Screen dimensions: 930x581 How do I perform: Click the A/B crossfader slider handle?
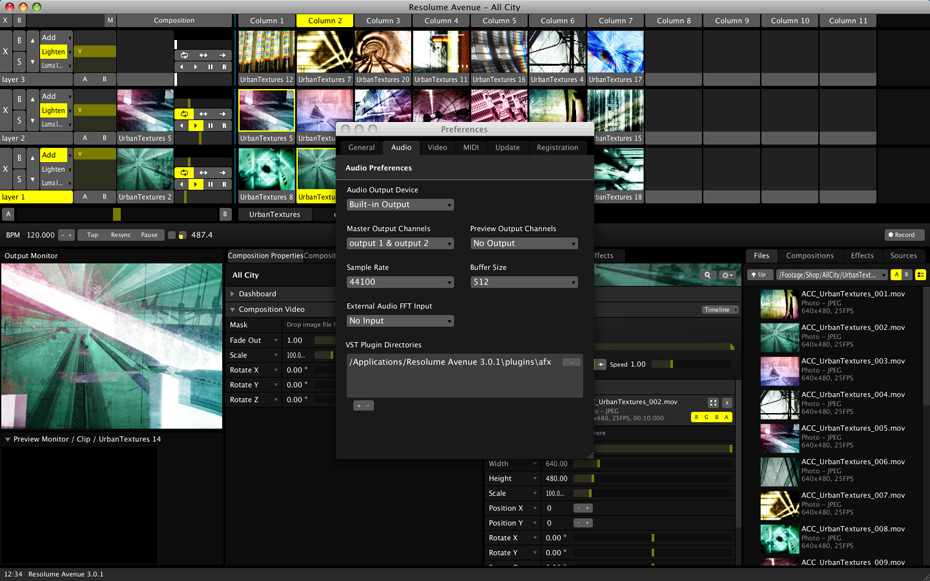point(117,214)
